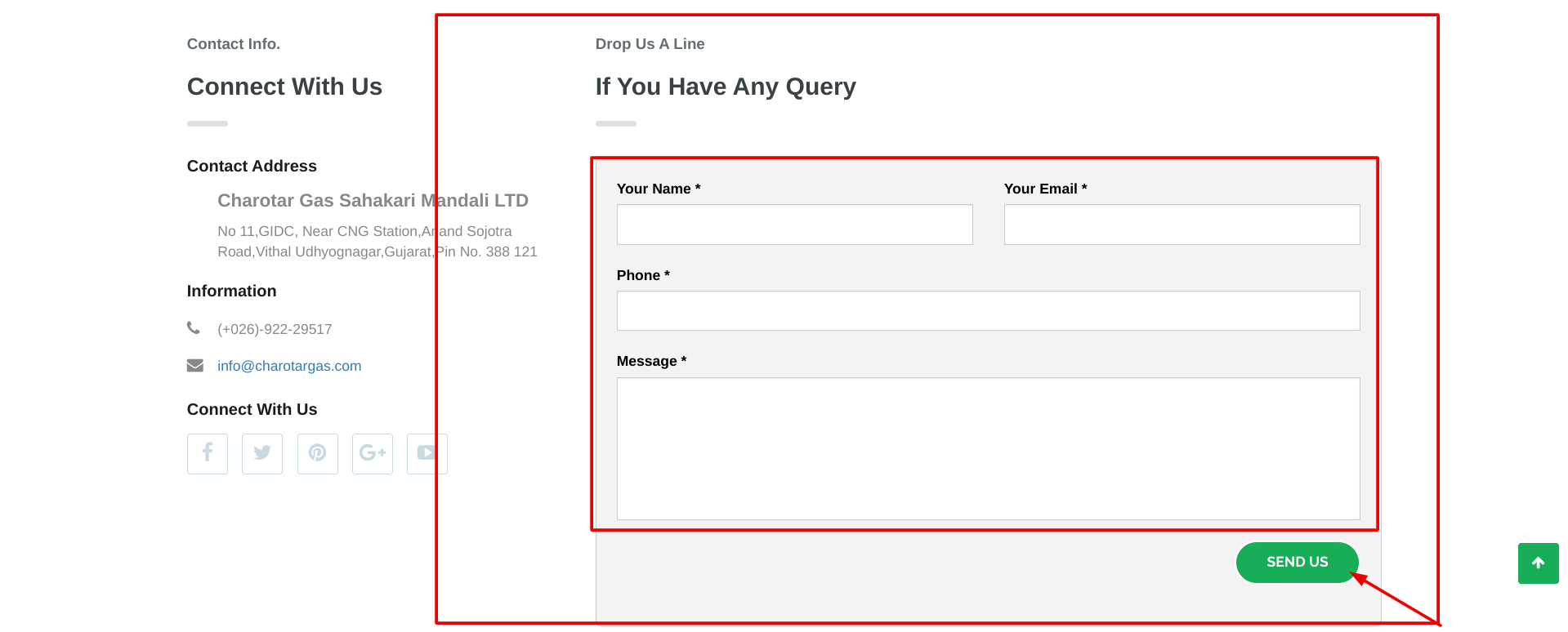Open the Pinterest social icon
The width and height of the screenshot is (1568, 632).
[x=317, y=453]
